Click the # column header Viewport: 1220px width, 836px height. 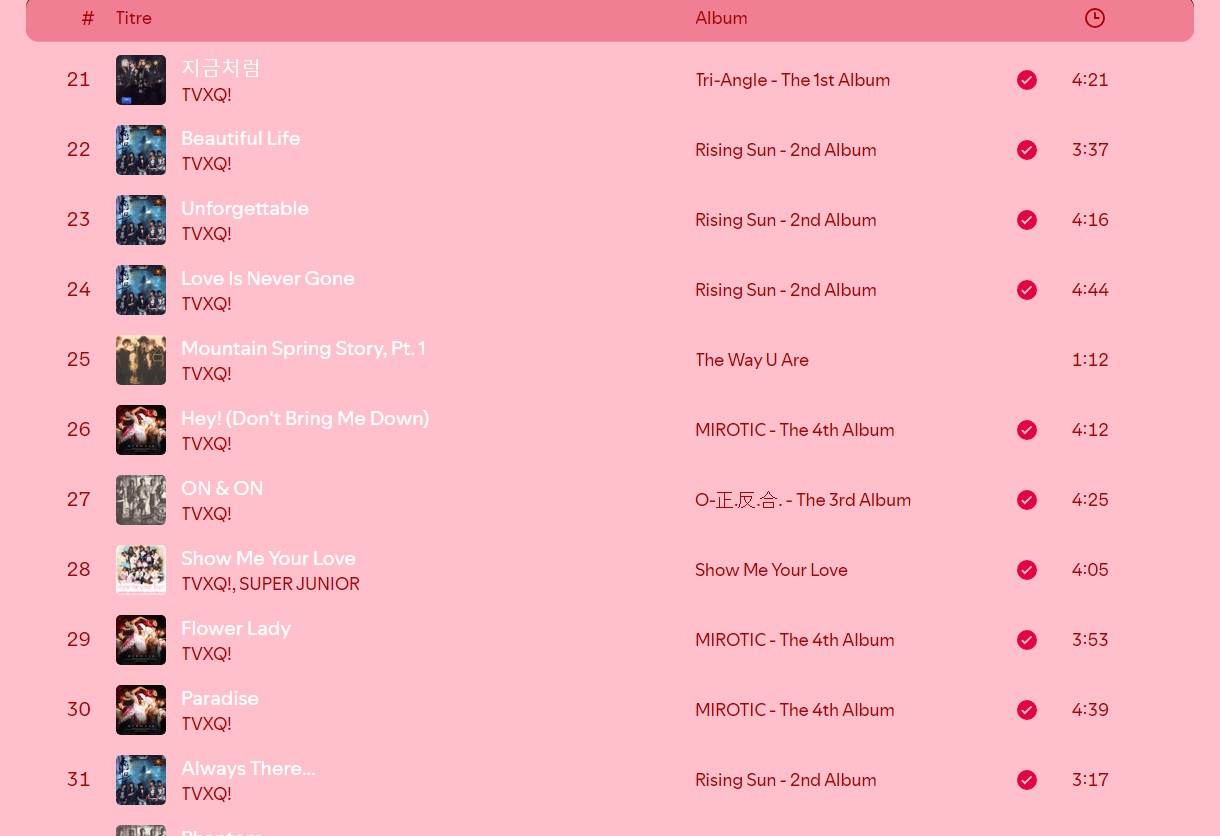point(88,18)
